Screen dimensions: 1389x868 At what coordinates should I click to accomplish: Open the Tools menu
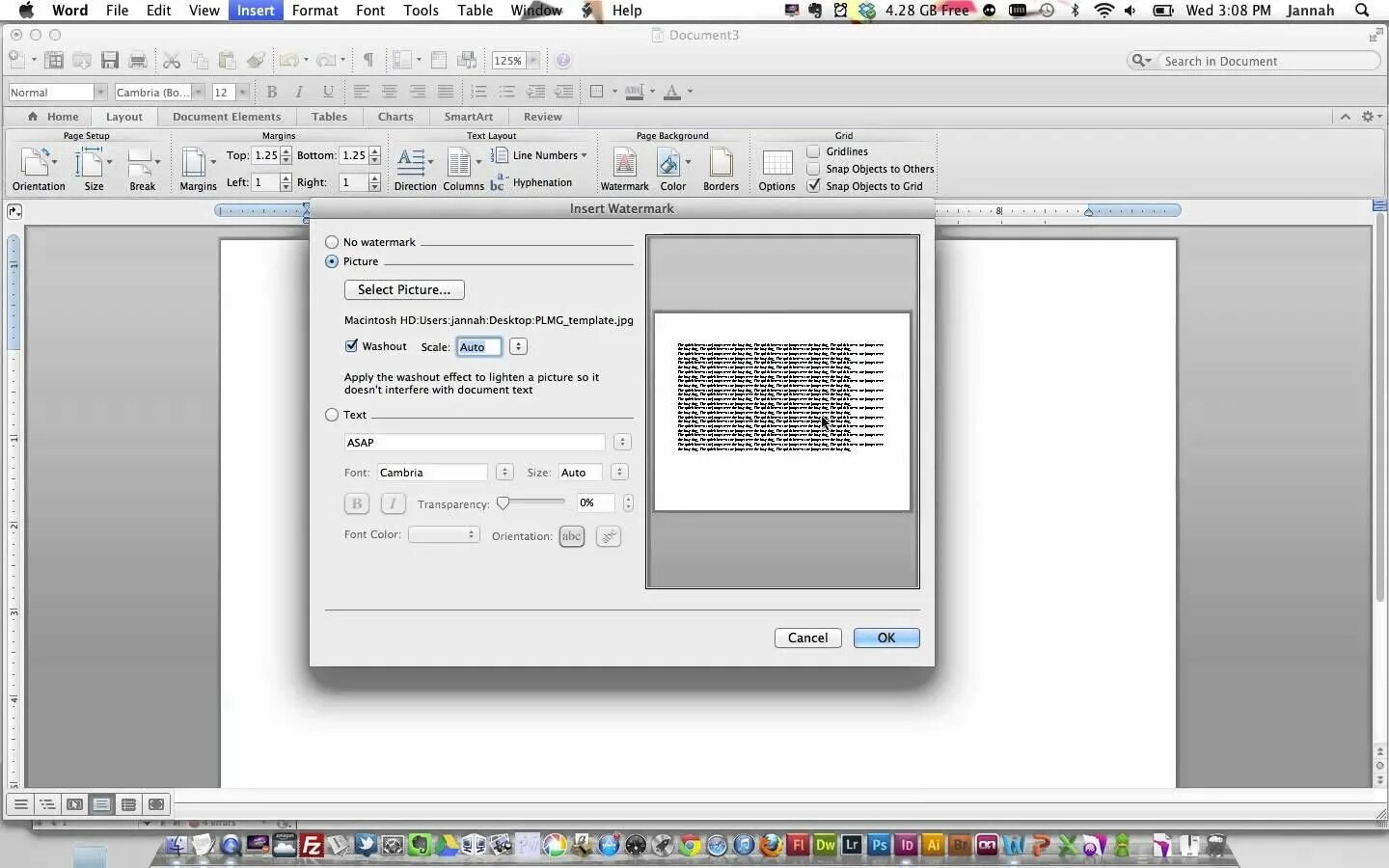(421, 11)
